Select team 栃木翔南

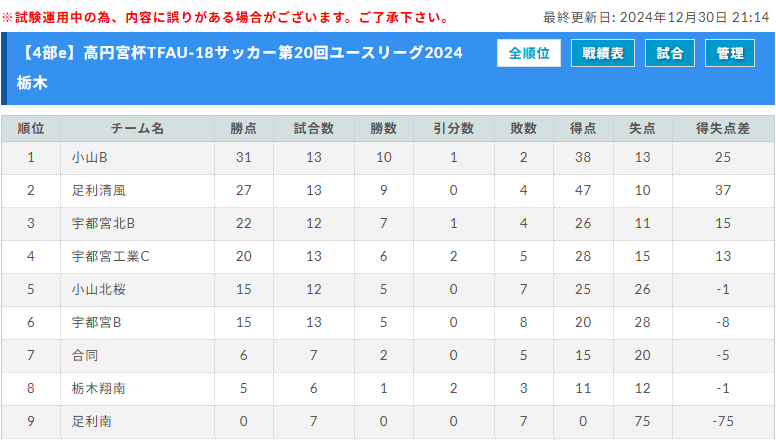pyautogui.click(x=98, y=388)
